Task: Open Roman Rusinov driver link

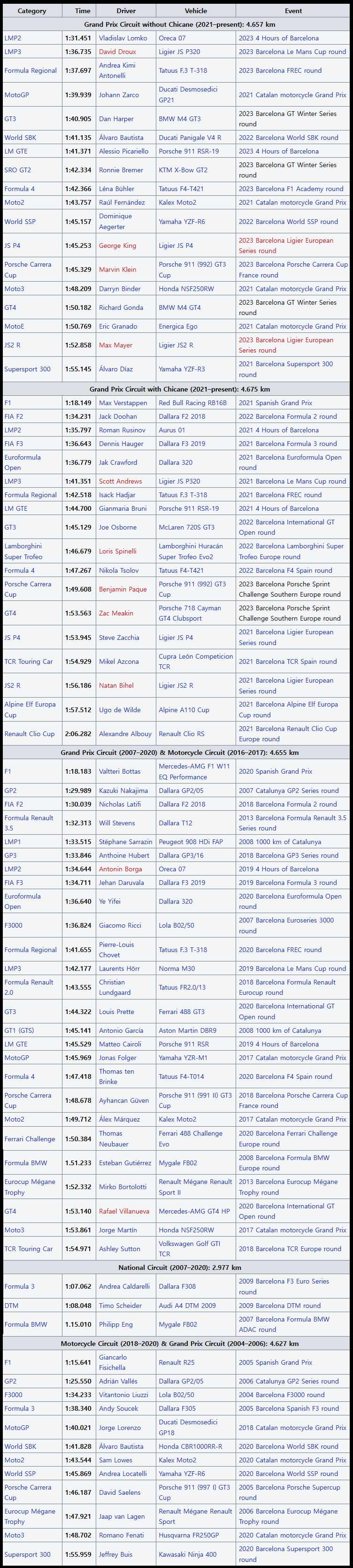Action: pyautogui.click(x=123, y=430)
